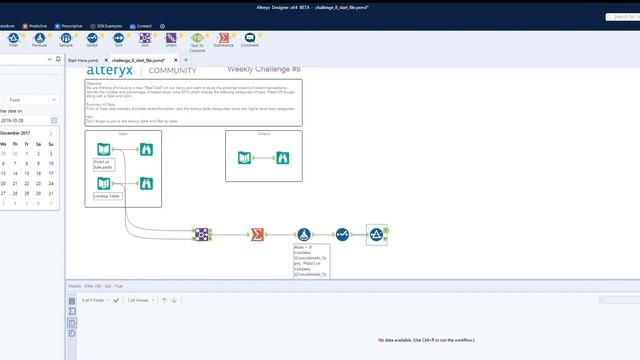The width and height of the screenshot is (640, 360).
Task: Click the down arrow in the results toolbar
Action: point(174,300)
